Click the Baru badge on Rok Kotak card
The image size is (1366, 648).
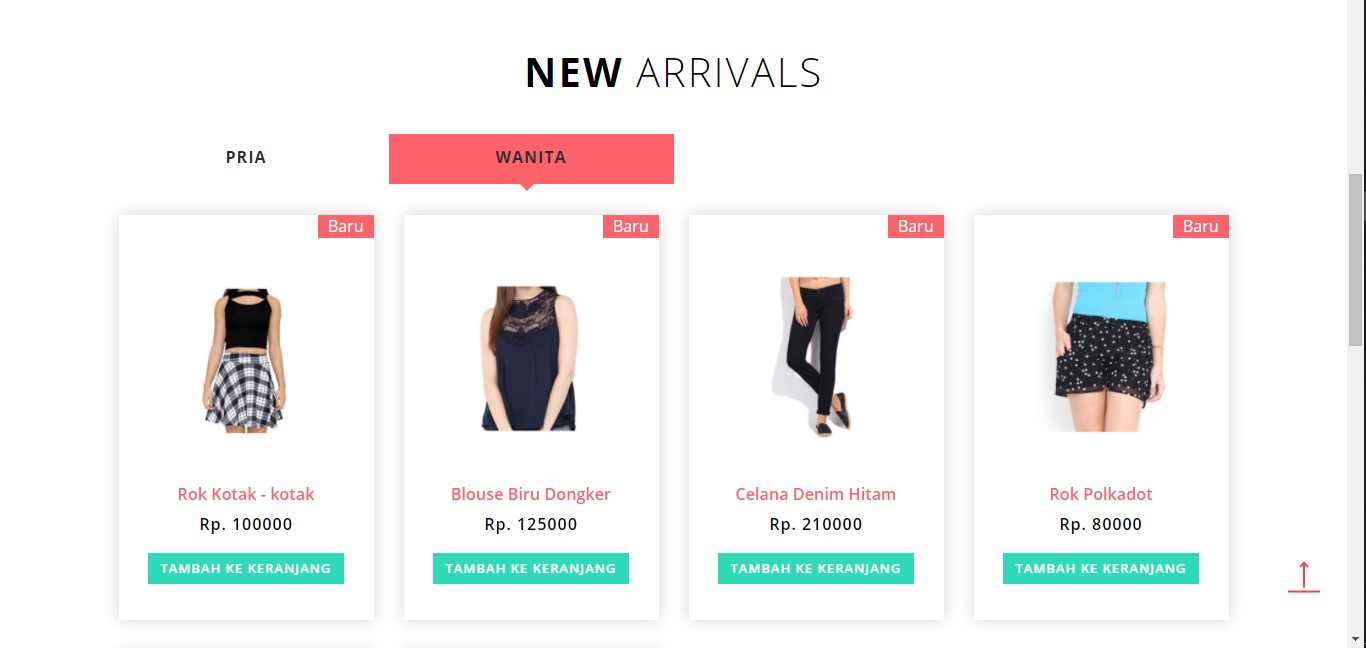[x=346, y=226]
